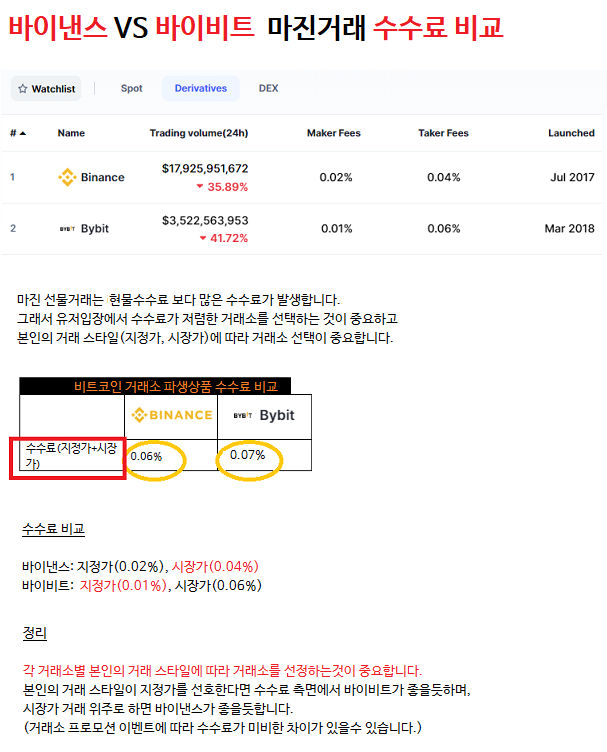Click Binance taker fee 0.04%
The image size is (607, 752).
(444, 177)
